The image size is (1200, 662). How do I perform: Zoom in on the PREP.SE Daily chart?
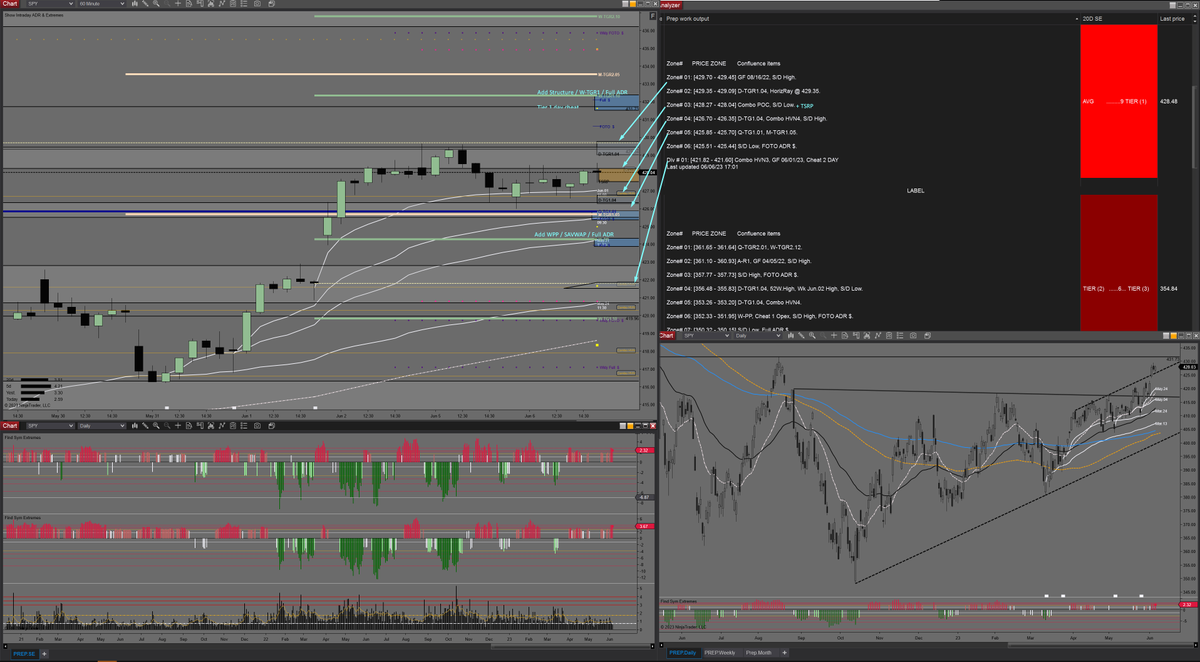156,425
